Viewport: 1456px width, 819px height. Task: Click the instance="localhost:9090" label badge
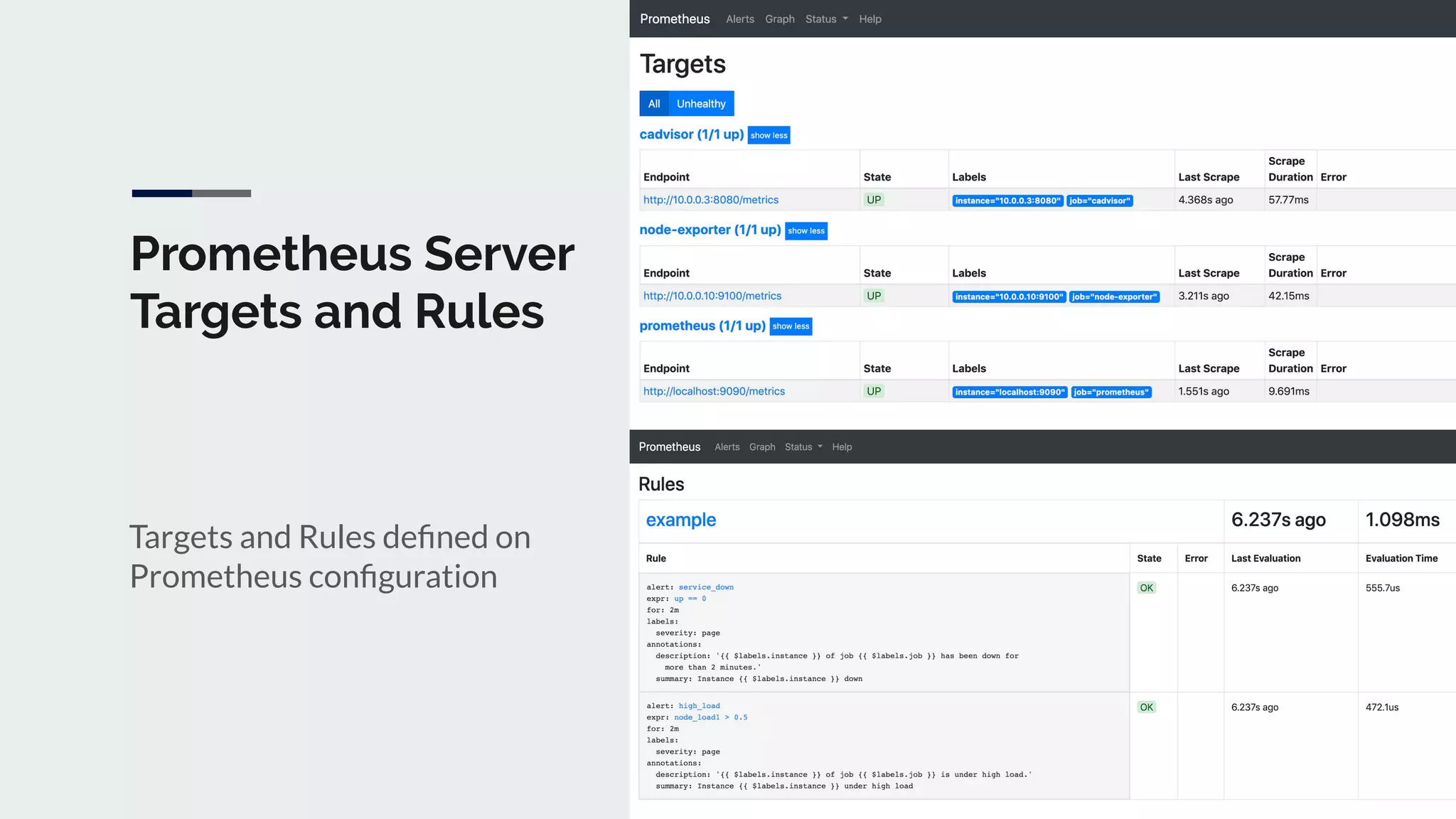tap(1010, 392)
